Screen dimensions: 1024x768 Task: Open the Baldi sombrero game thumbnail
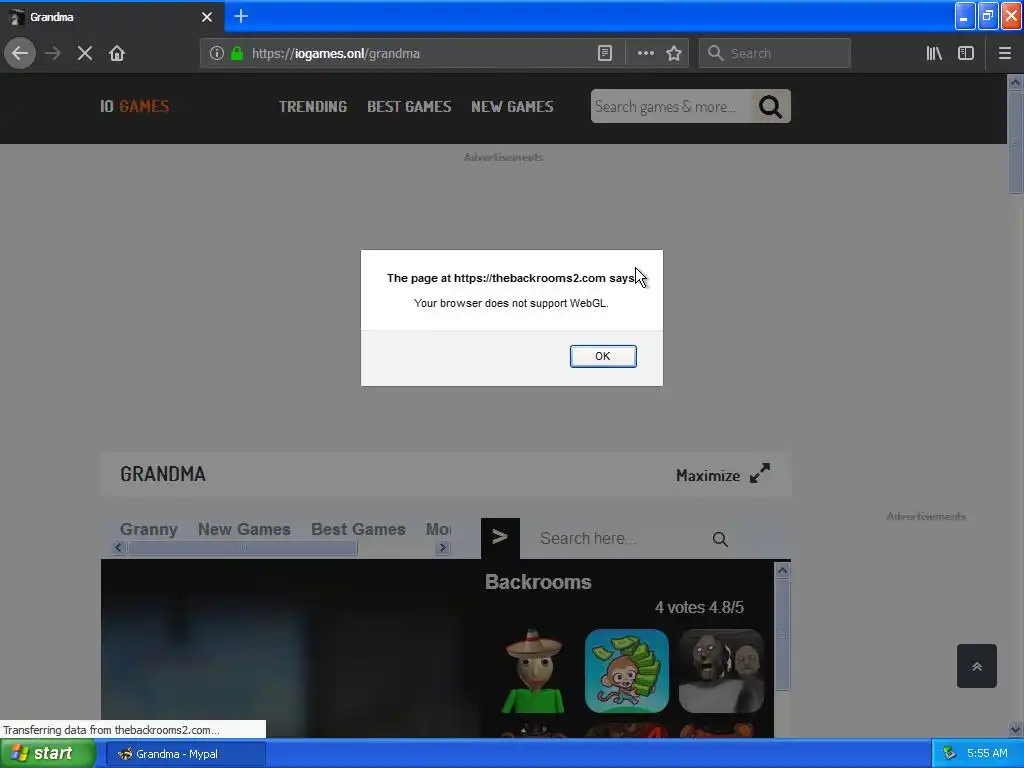pos(534,671)
